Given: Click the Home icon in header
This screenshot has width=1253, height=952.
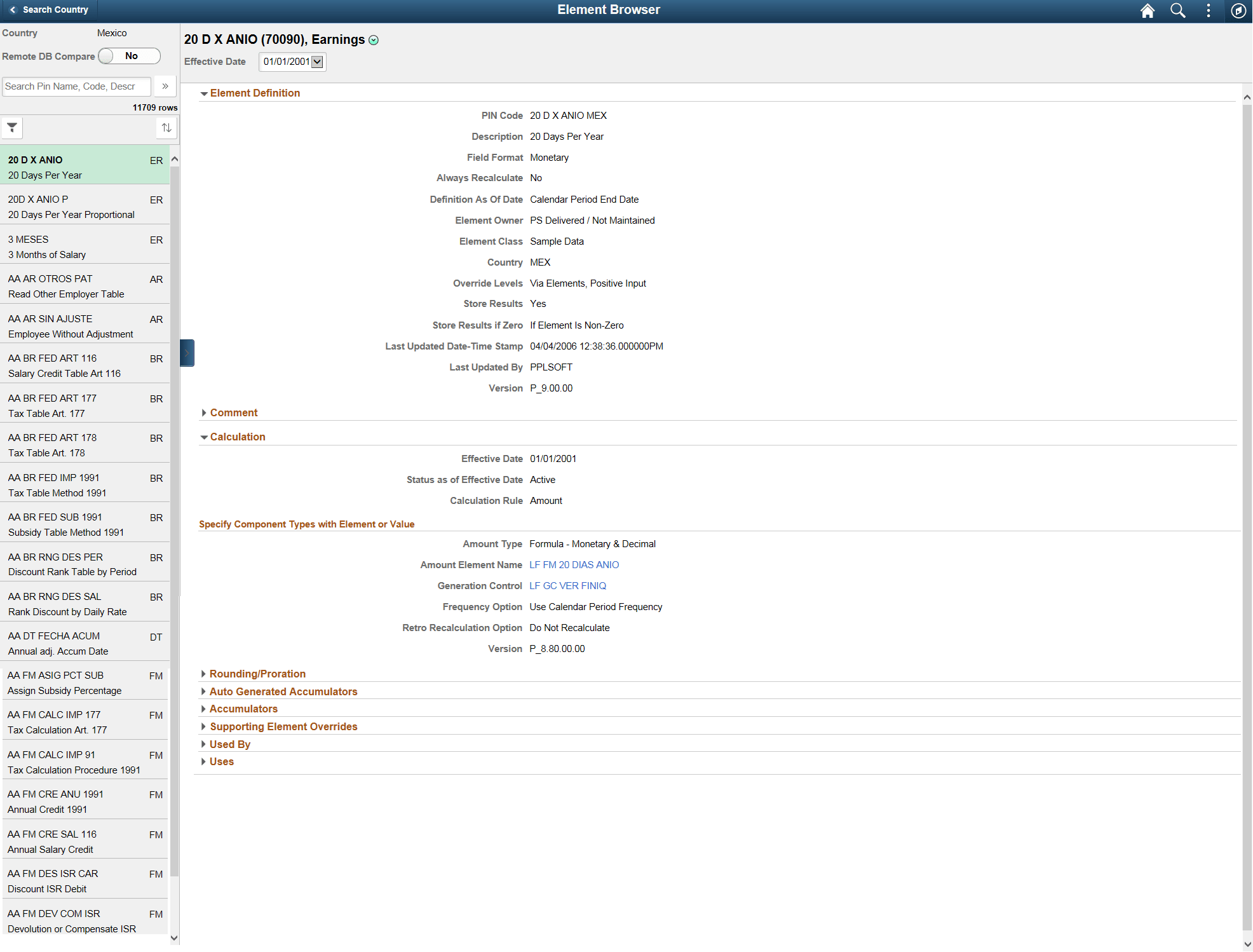Looking at the screenshot, I should click(1147, 11).
